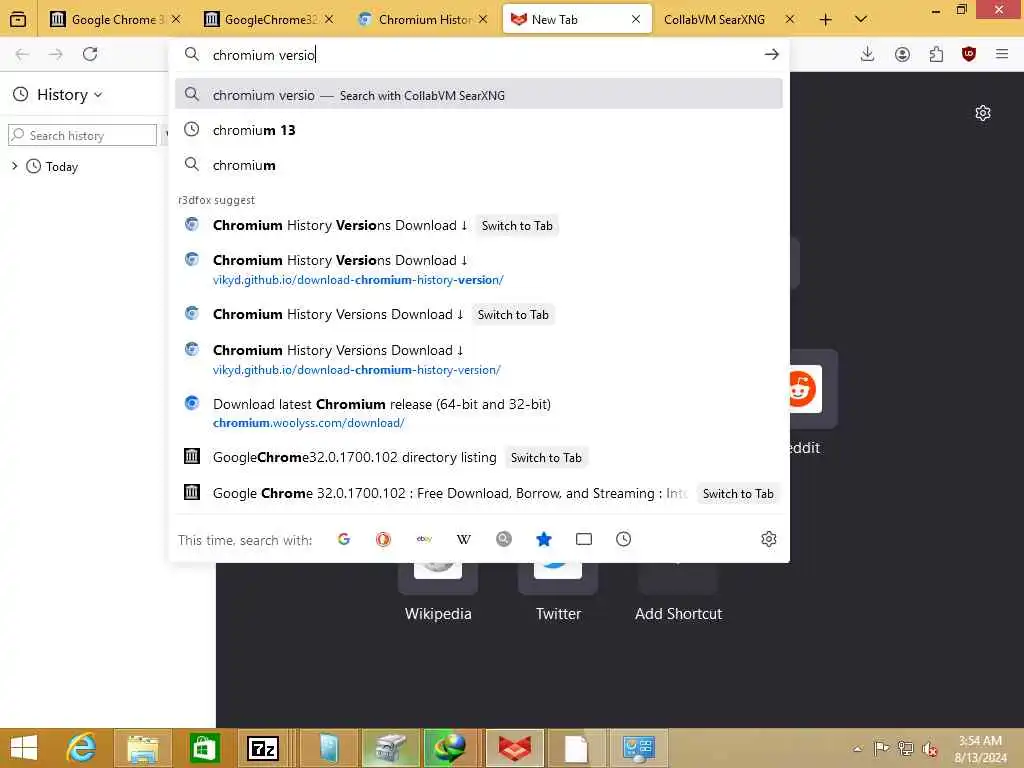Click the Search history input field

[x=82, y=135]
